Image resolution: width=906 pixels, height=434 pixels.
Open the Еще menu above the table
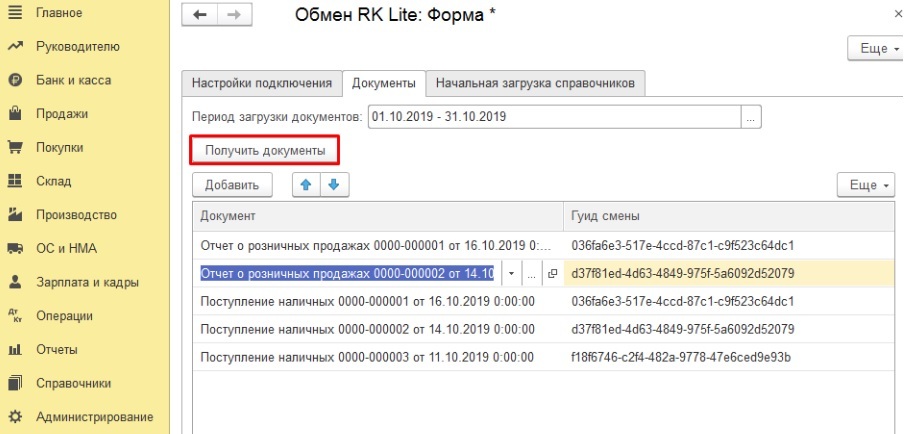pos(866,185)
